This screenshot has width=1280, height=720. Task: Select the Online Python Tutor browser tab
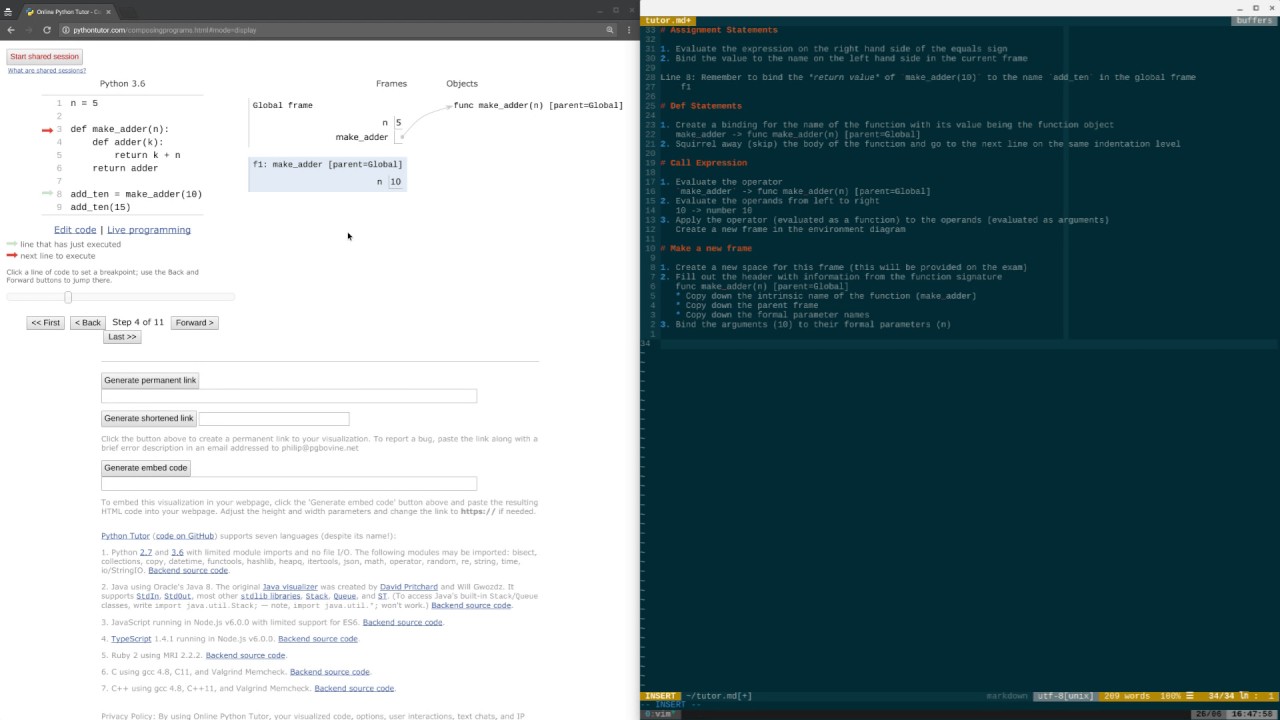click(x=67, y=12)
